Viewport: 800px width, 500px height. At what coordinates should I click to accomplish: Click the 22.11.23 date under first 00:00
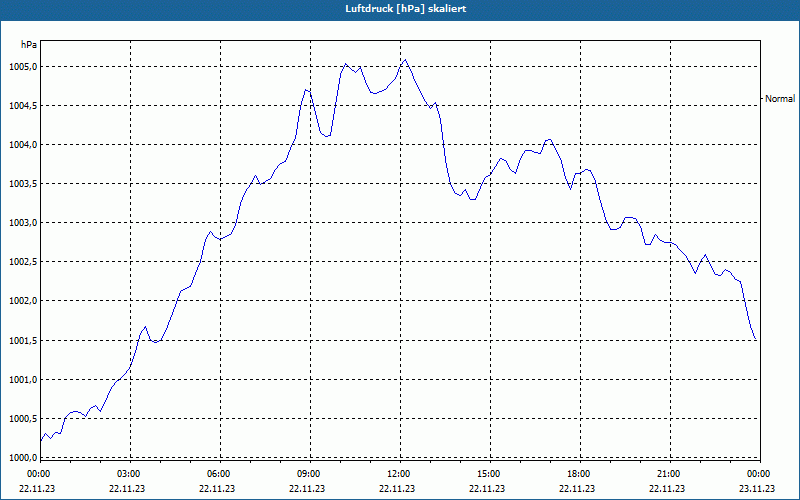(37, 489)
